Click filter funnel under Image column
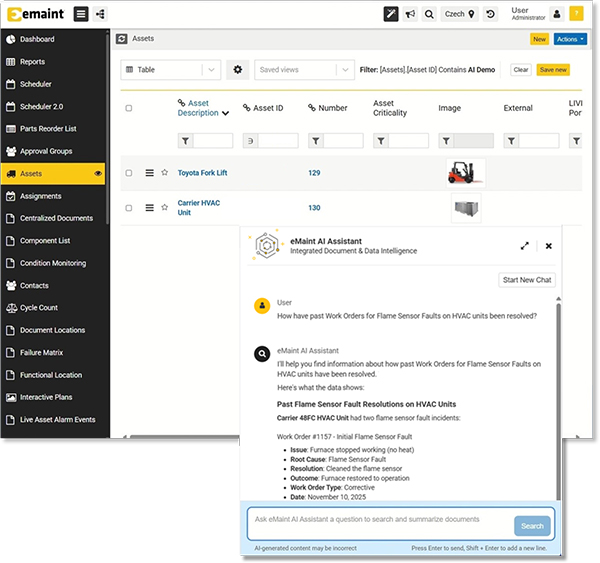The width and height of the screenshot is (600, 563). (446, 141)
